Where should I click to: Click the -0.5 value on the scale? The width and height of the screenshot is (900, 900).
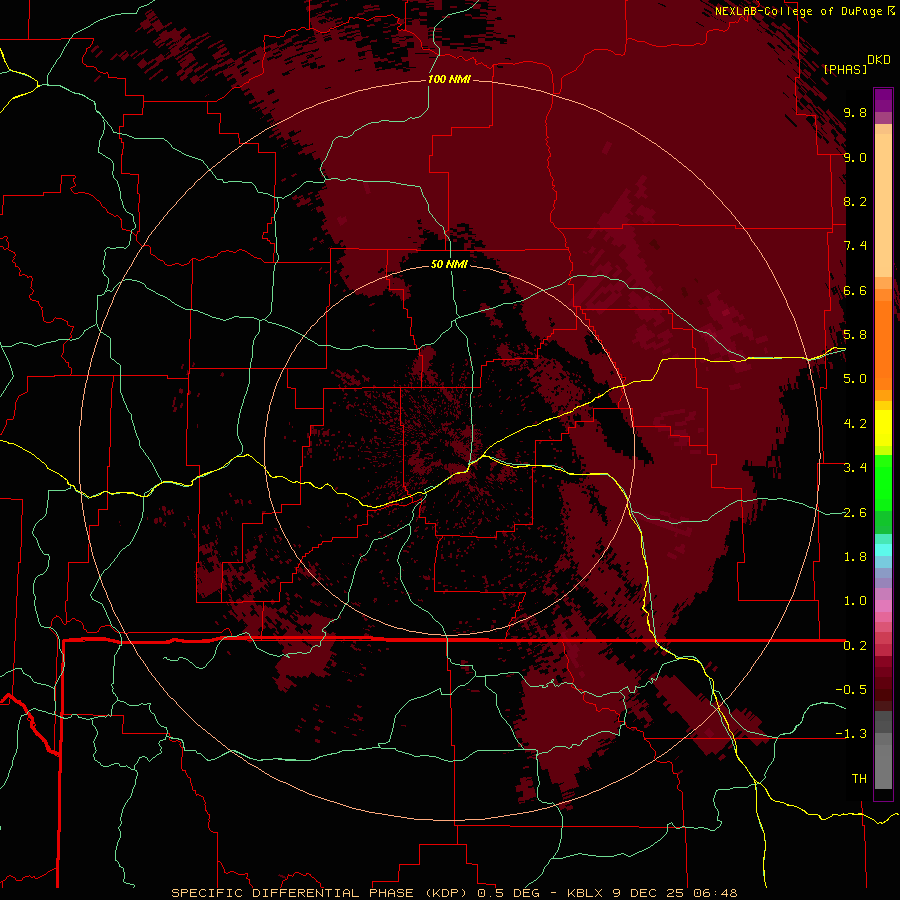click(x=851, y=690)
